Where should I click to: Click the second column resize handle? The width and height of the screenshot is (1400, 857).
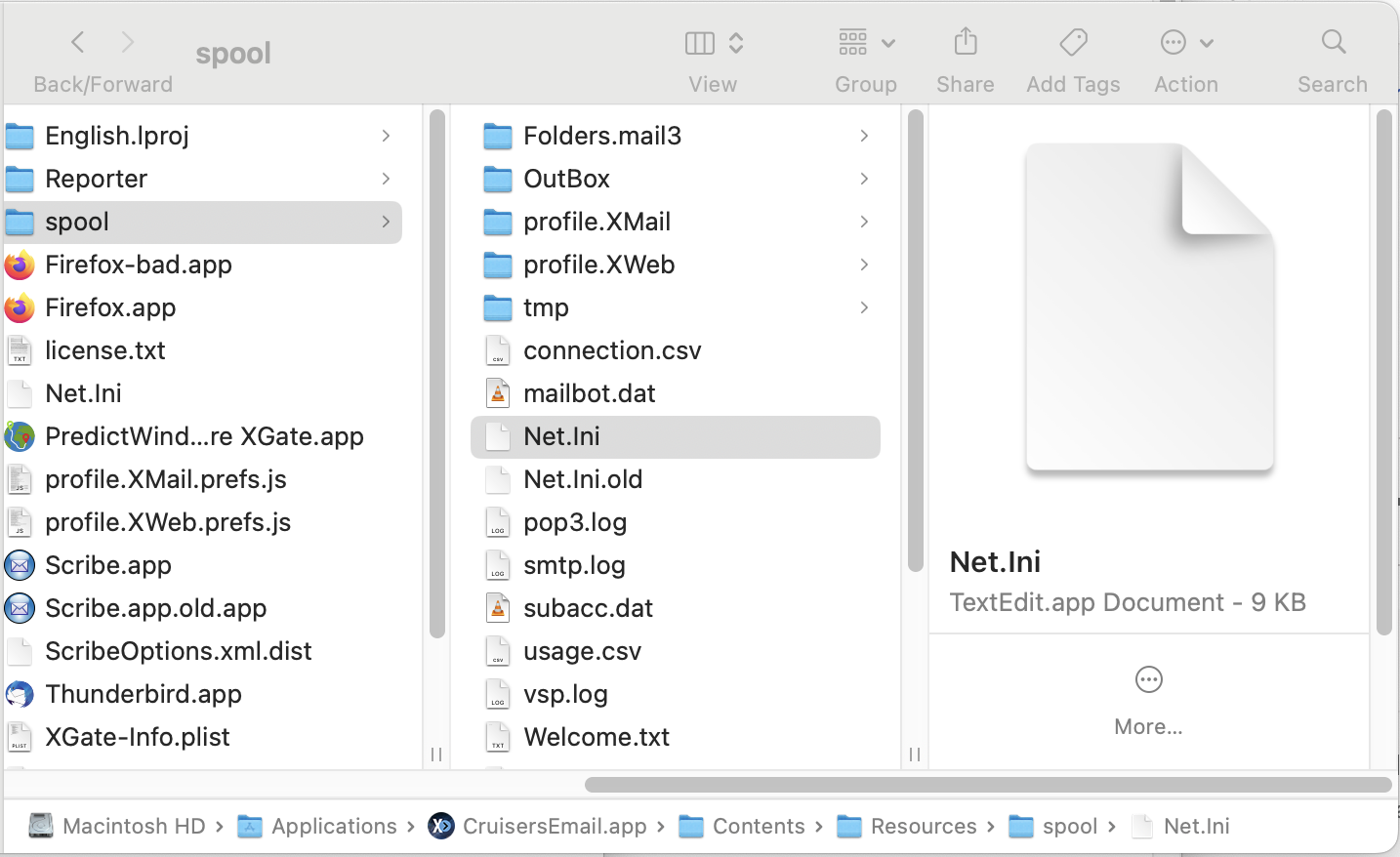pyautogui.click(x=915, y=755)
